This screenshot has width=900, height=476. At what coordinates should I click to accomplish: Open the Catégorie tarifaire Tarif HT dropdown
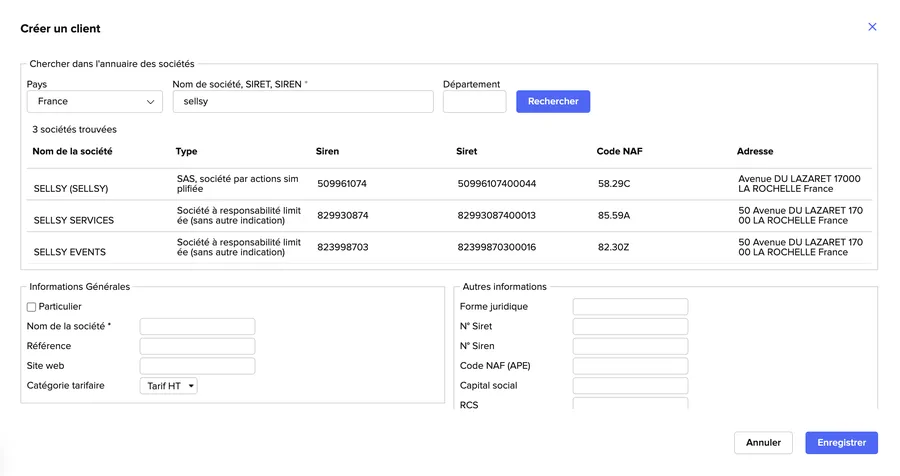pyautogui.click(x=169, y=386)
